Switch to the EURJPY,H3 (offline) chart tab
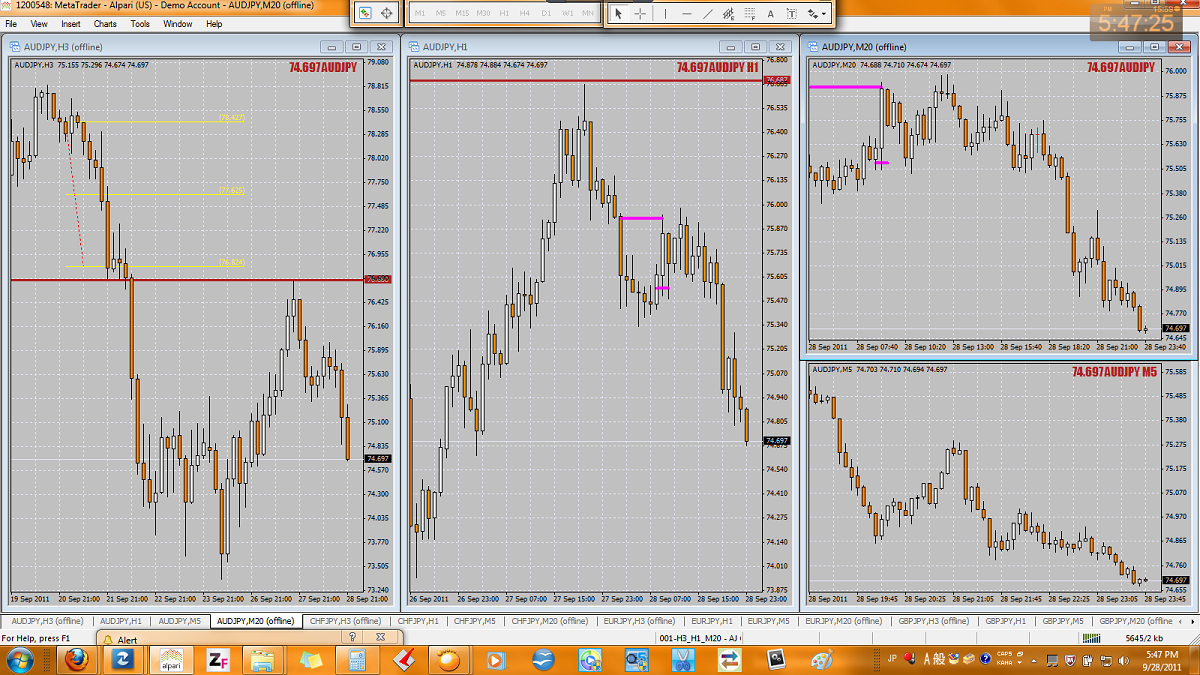Screen dimensions: 1200x675 tap(640, 621)
